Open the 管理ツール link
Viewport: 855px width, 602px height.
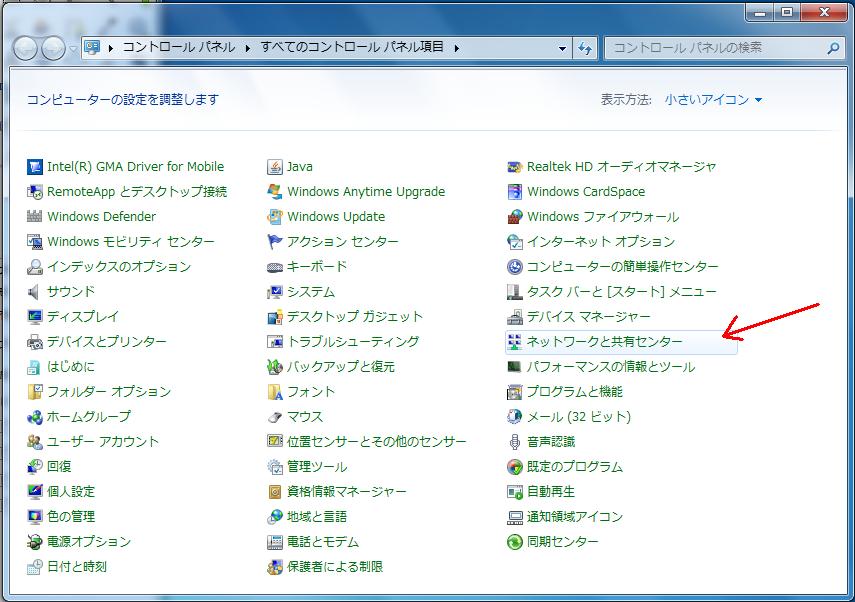317,467
